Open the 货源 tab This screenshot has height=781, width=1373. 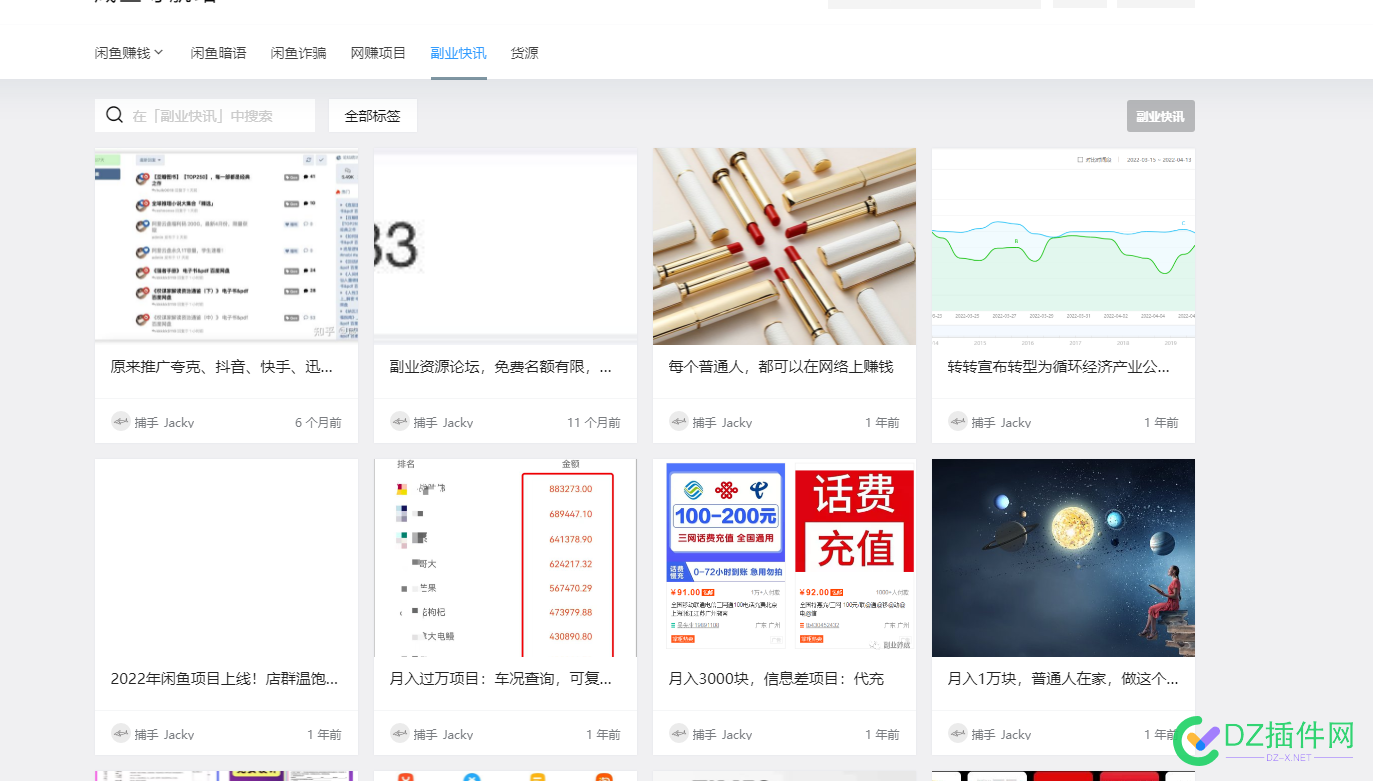pos(524,53)
